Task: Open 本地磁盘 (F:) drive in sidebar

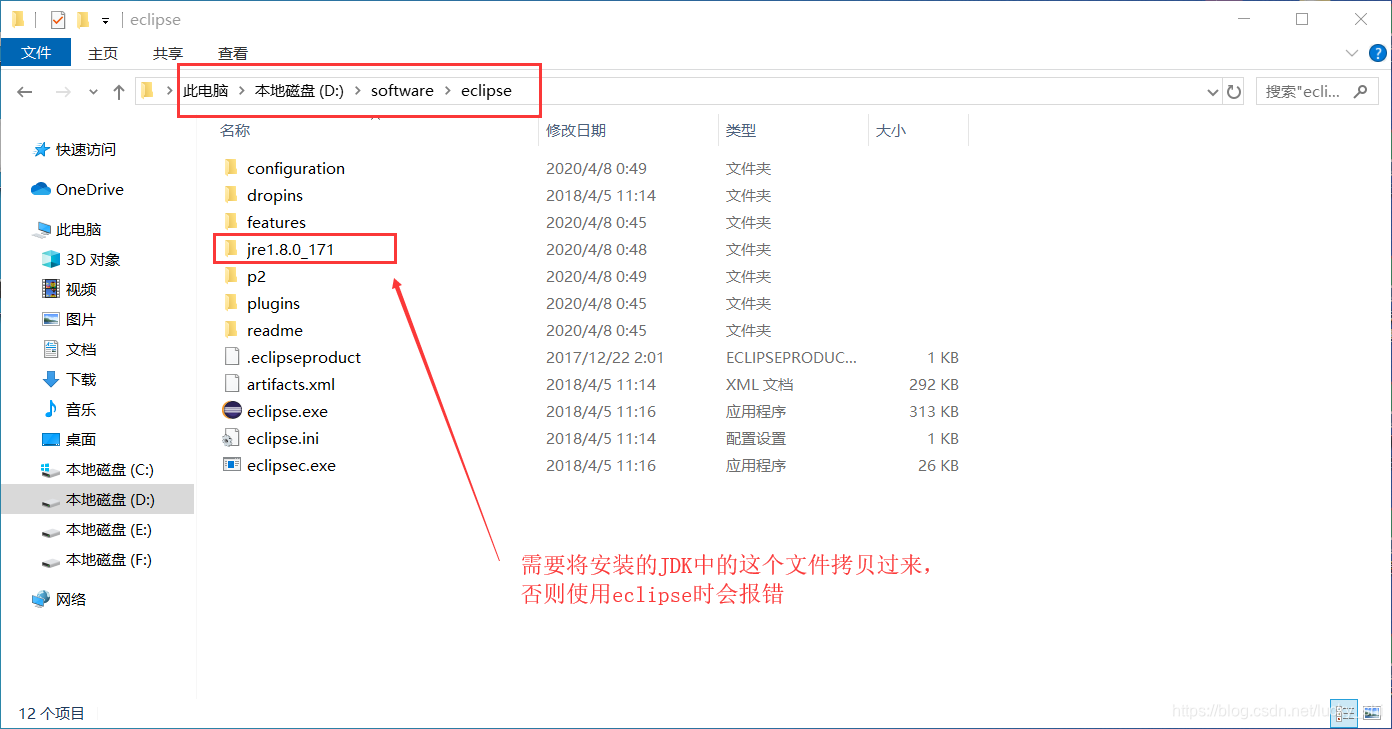Action: 97,559
